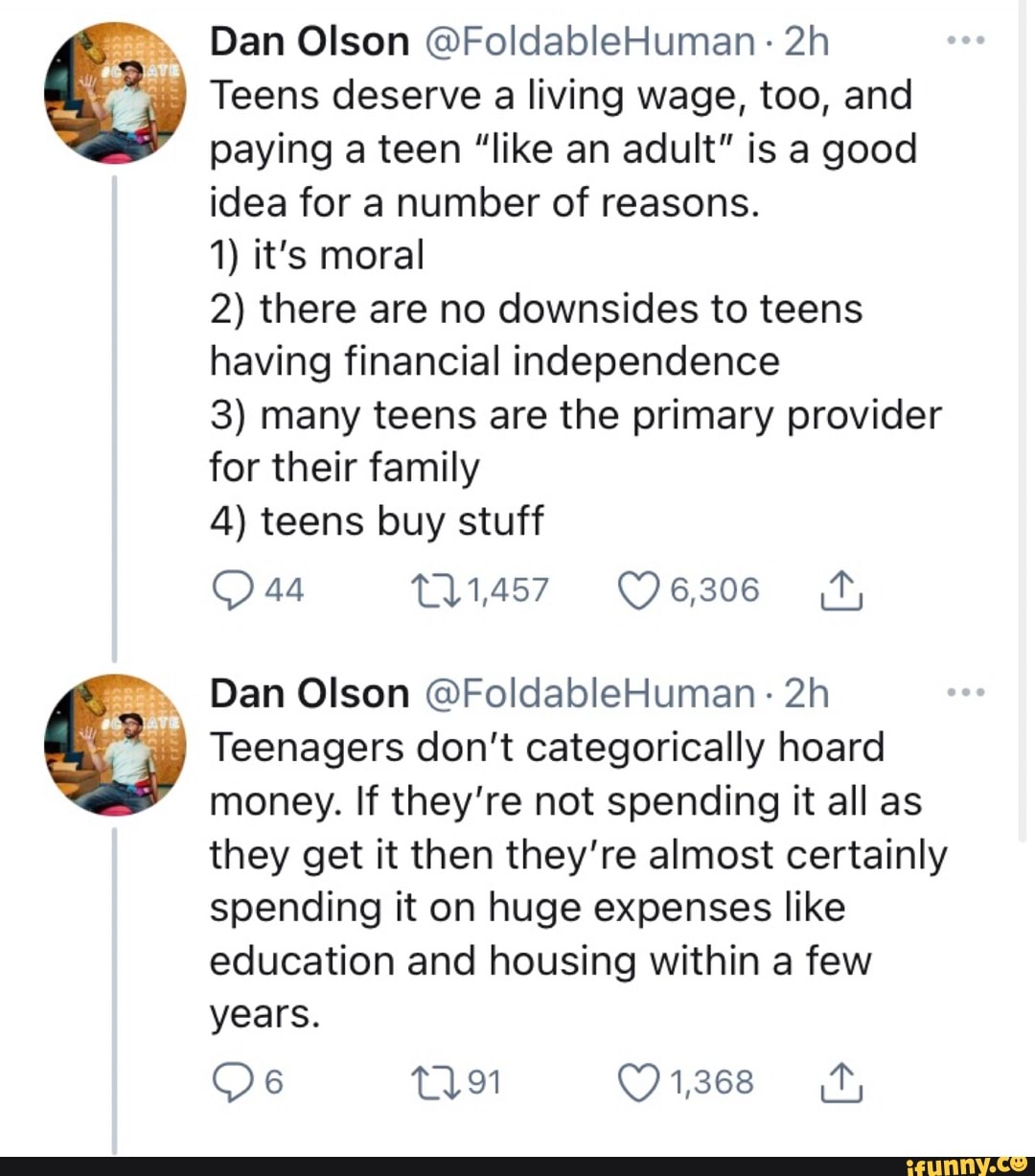Like the living wage tweet
1035x1176 pixels.
coord(639,590)
